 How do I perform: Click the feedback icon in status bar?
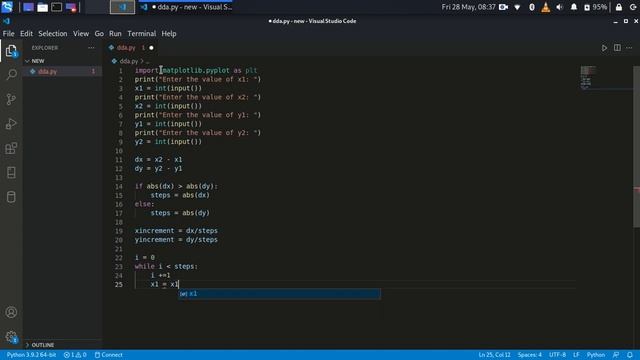pyautogui.click(x=616, y=355)
